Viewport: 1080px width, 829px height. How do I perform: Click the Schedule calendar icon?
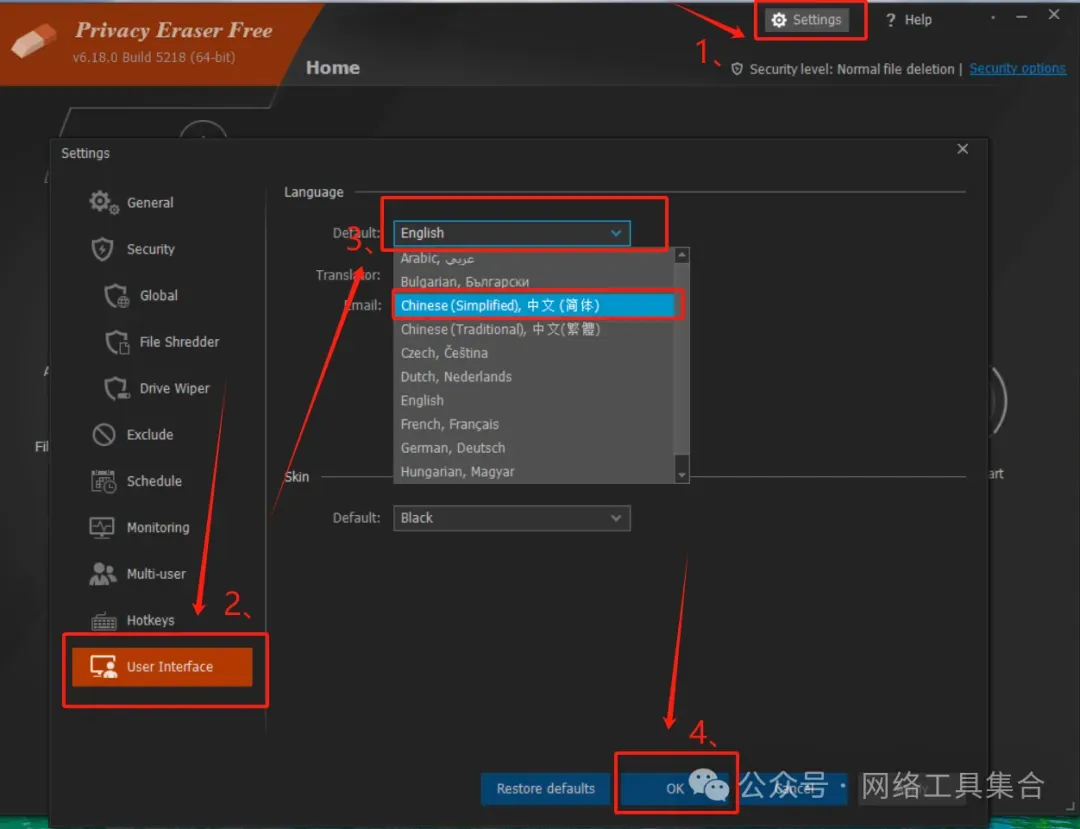click(x=103, y=481)
